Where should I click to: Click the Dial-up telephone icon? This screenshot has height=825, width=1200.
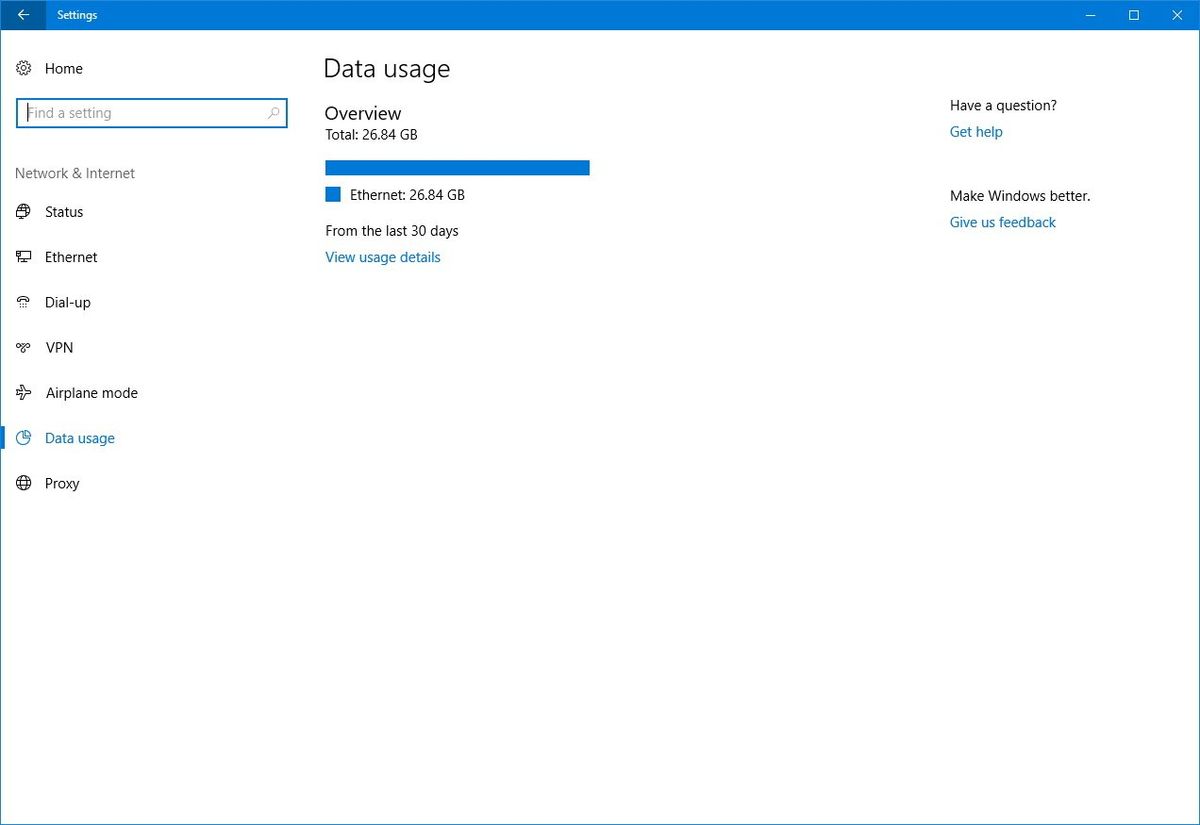point(23,302)
